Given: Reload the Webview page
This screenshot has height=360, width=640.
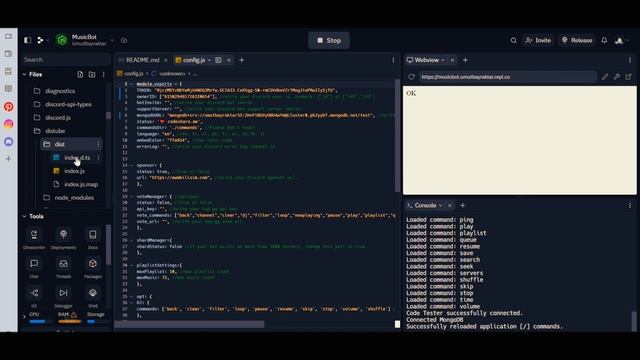Looking at the screenshot, I should [x=411, y=77].
